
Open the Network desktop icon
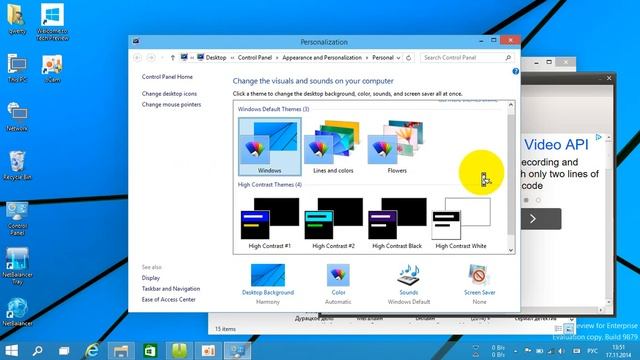(x=17, y=117)
